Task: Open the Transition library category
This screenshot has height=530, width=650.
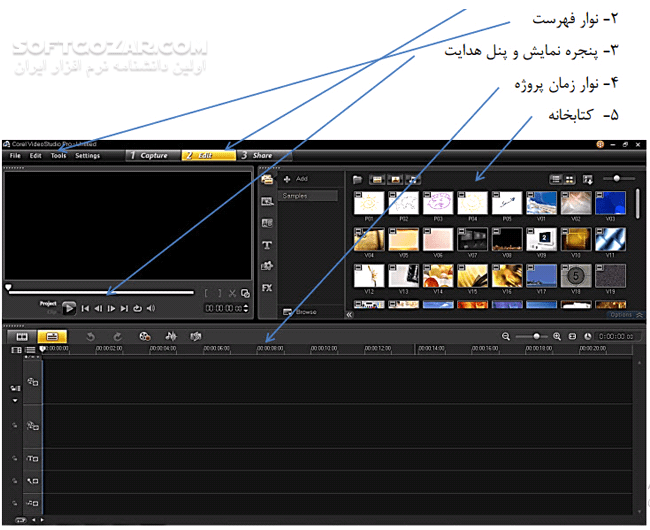Action: [x=267, y=201]
